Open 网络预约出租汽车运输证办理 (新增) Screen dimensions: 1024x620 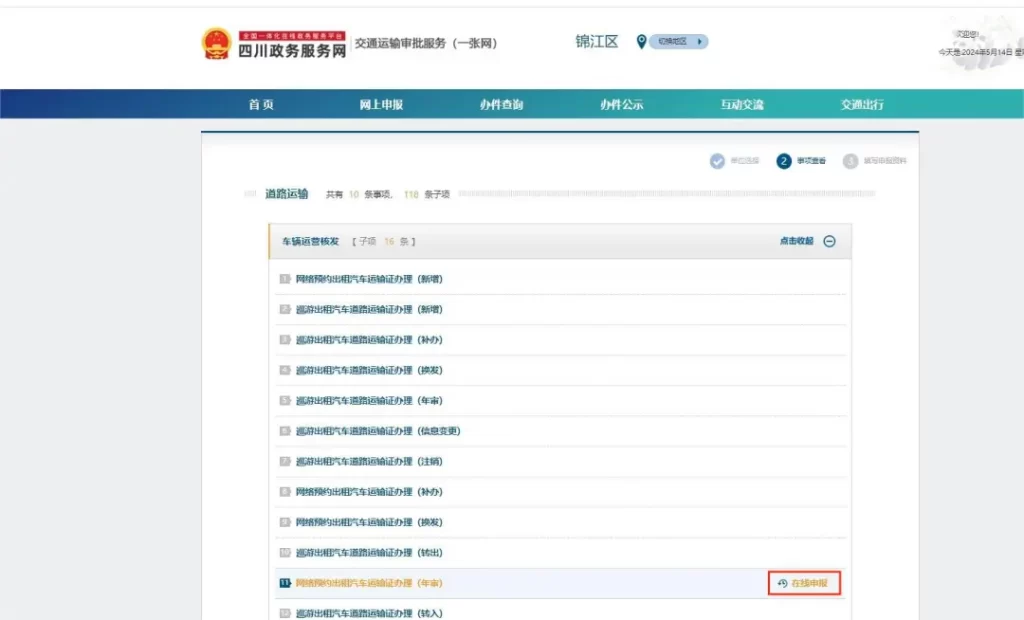click(x=369, y=279)
